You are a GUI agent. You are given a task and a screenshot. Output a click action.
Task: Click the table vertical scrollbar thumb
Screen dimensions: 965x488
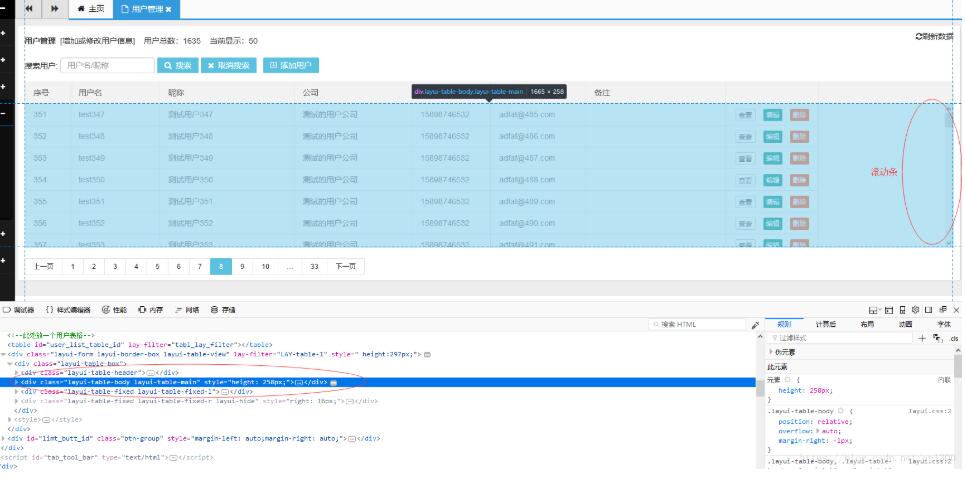click(x=948, y=117)
